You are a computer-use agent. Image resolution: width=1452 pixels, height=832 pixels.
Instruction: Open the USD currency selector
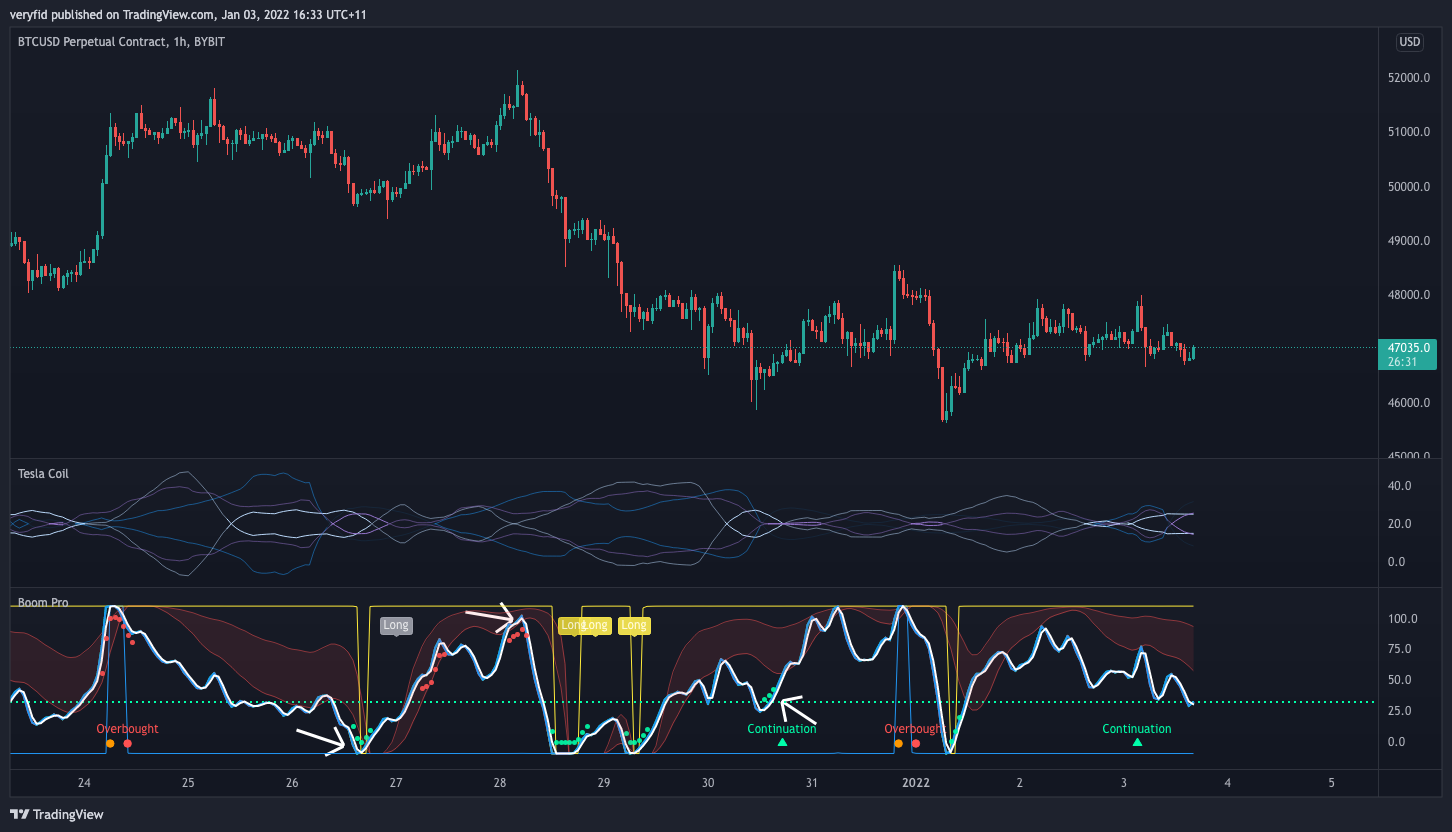tap(1409, 42)
